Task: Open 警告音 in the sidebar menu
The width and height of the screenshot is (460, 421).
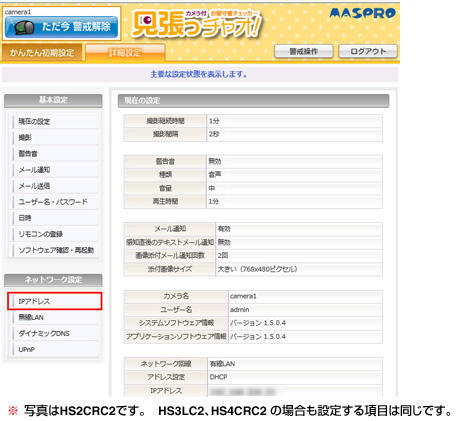Action: [x=54, y=154]
